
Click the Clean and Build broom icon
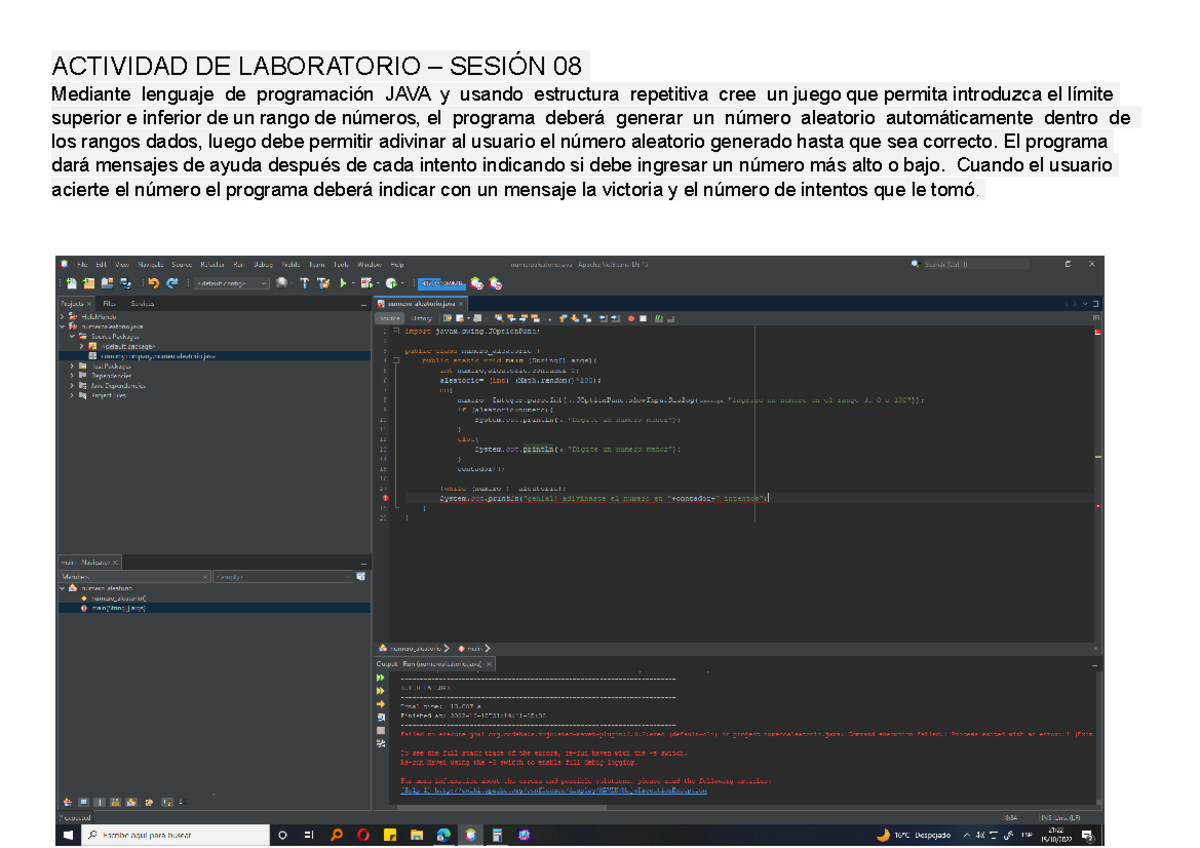click(x=323, y=283)
